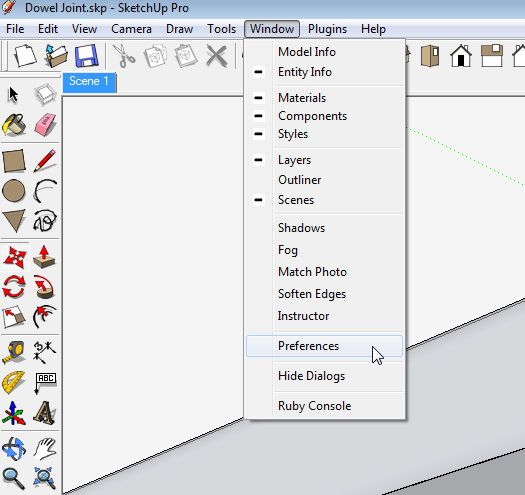The height and width of the screenshot is (495, 525).
Task: Select the Circle tool
Action: pos(14,191)
